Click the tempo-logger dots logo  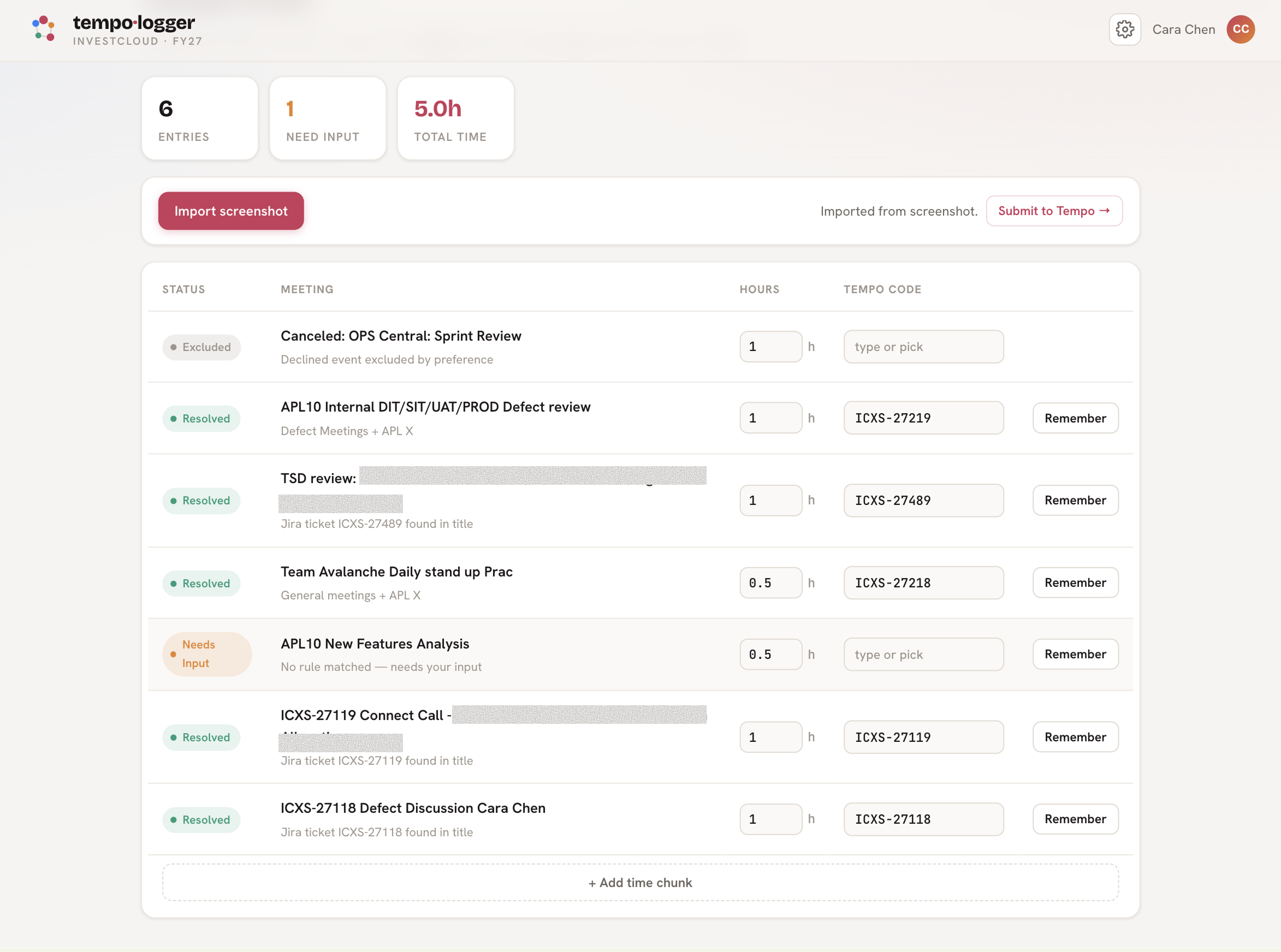point(44,29)
